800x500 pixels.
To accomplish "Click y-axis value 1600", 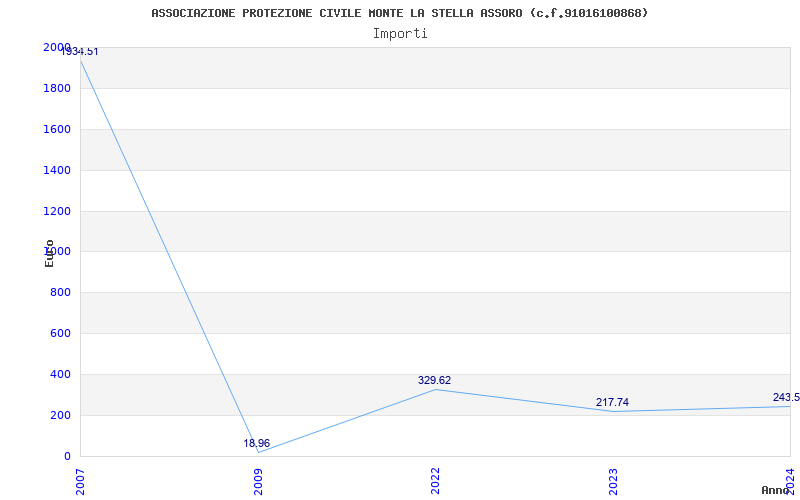I will [x=57, y=129].
